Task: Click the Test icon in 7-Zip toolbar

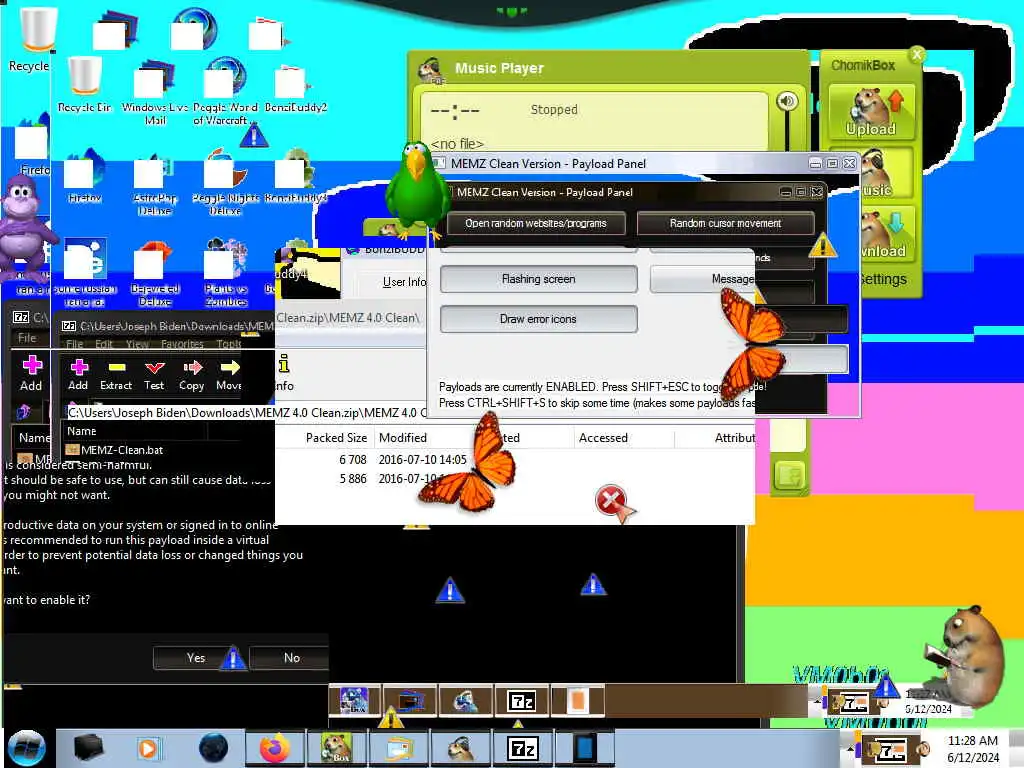Action: pyautogui.click(x=154, y=375)
